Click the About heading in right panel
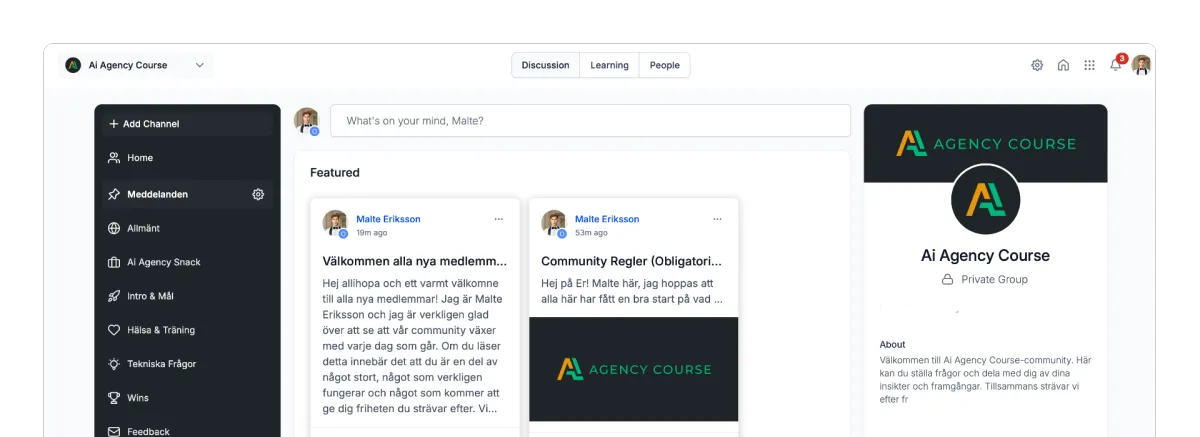This screenshot has width=1200, height=437. point(893,345)
